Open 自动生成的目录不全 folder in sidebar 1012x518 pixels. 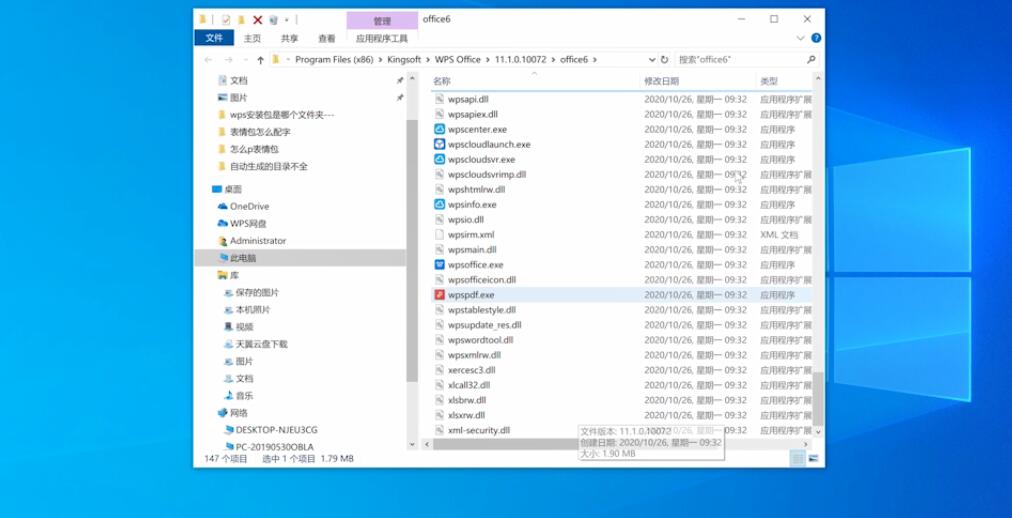coord(268,166)
